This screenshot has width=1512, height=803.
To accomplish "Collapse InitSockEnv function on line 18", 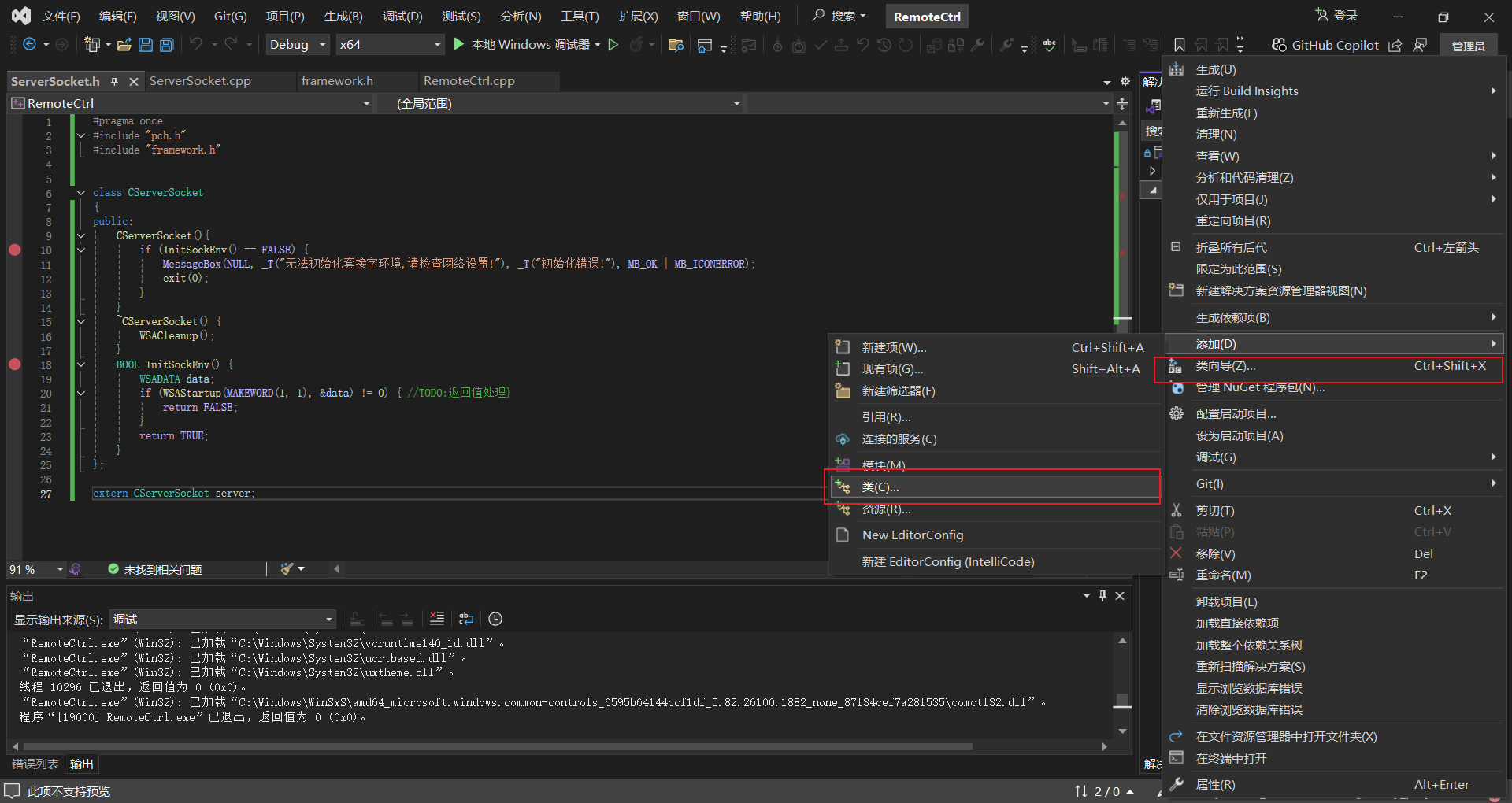I will pos(81,364).
